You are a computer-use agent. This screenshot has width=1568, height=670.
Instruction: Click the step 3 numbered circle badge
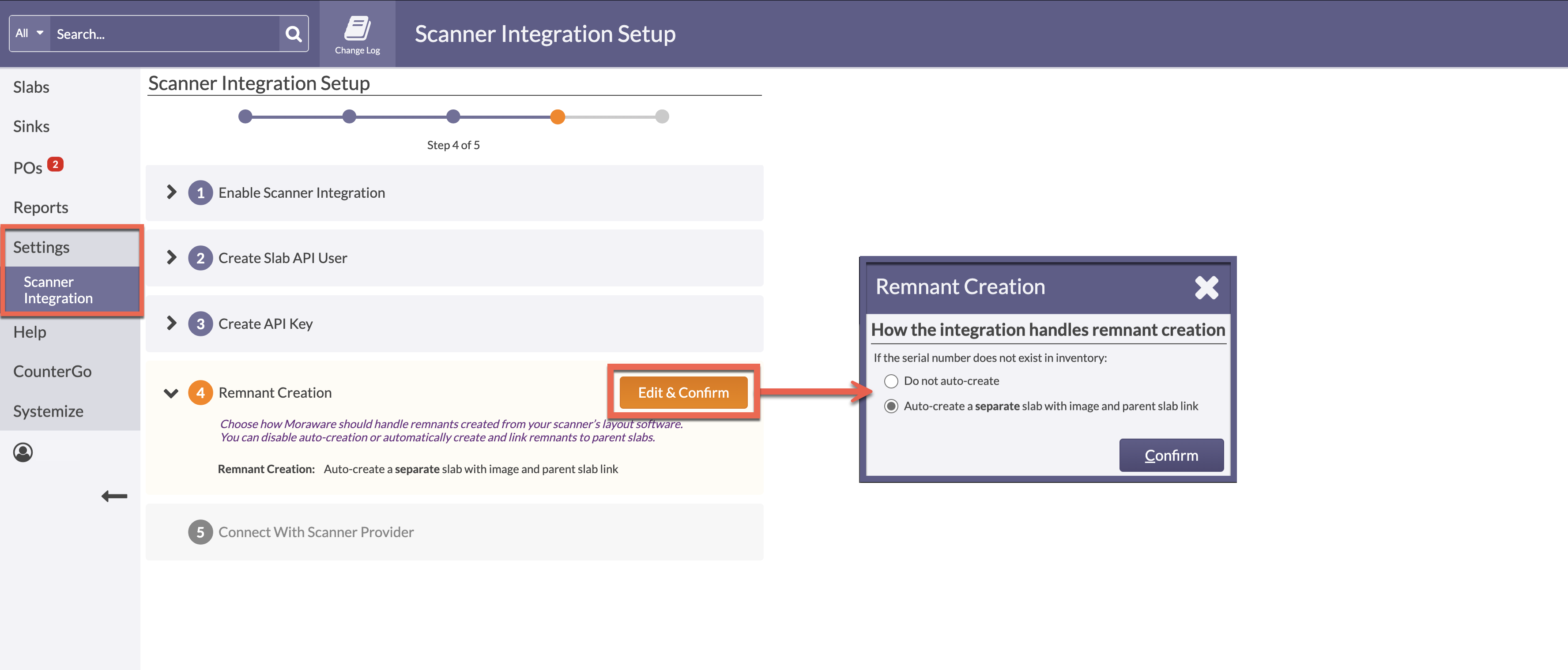[x=200, y=323]
